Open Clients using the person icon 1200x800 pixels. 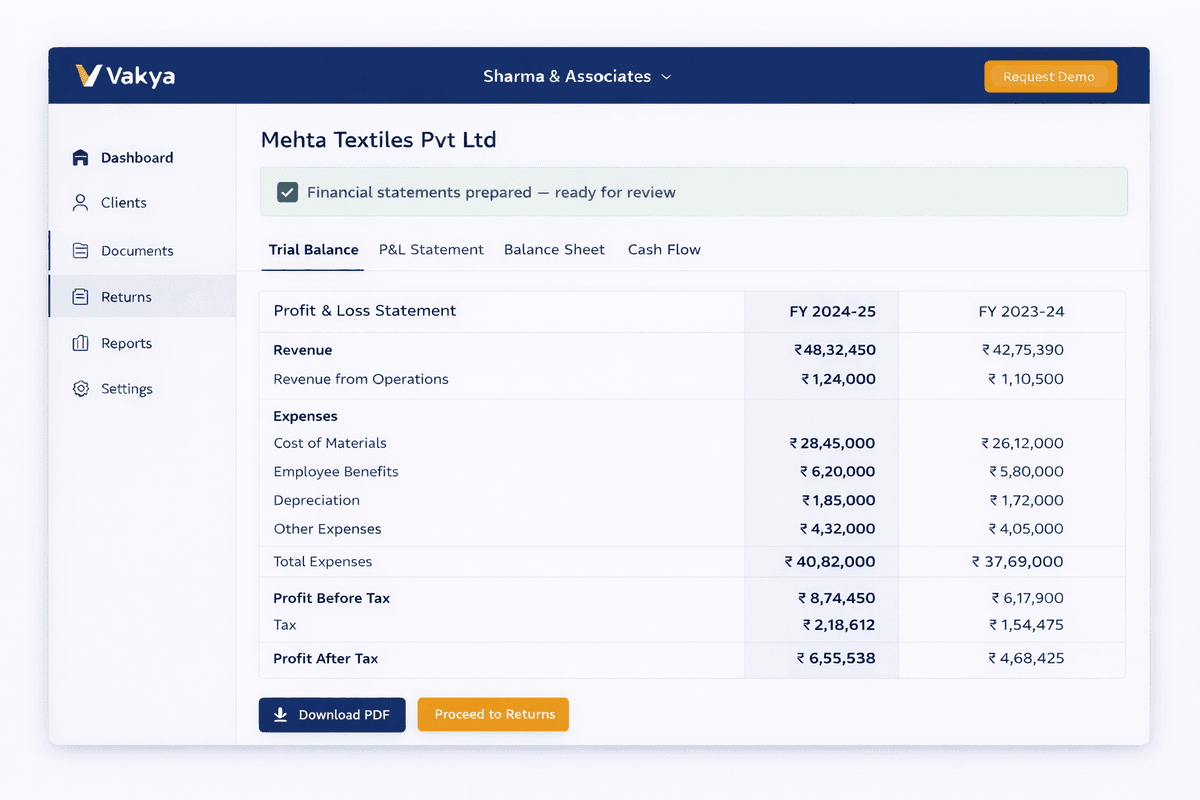80,202
